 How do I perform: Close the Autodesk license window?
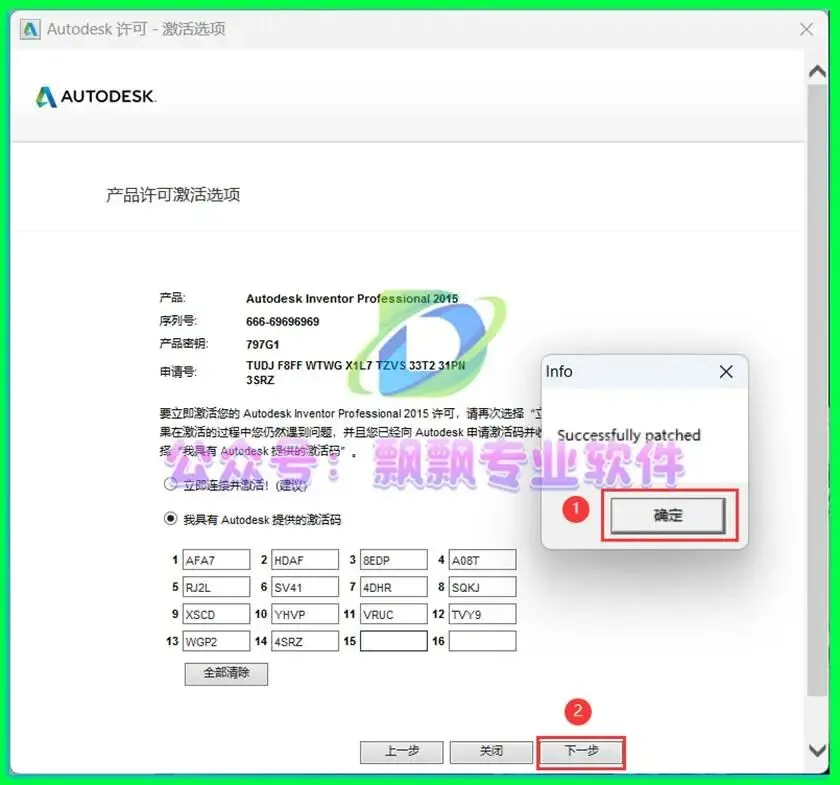click(x=806, y=29)
